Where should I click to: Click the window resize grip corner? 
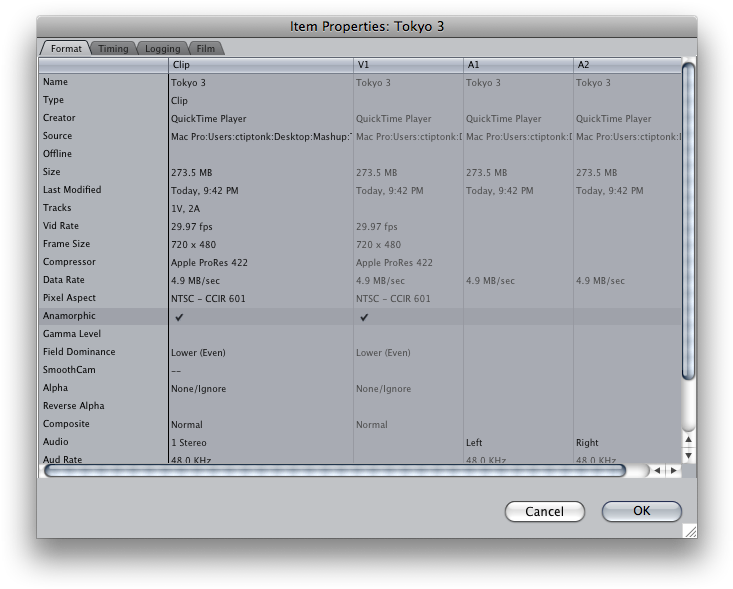click(690, 531)
